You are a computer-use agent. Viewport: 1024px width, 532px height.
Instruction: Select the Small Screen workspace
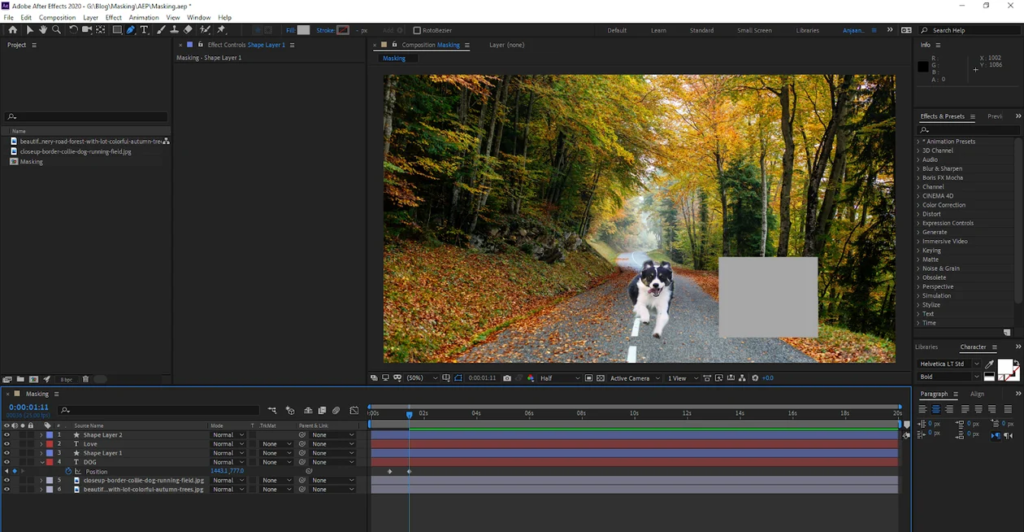754,30
